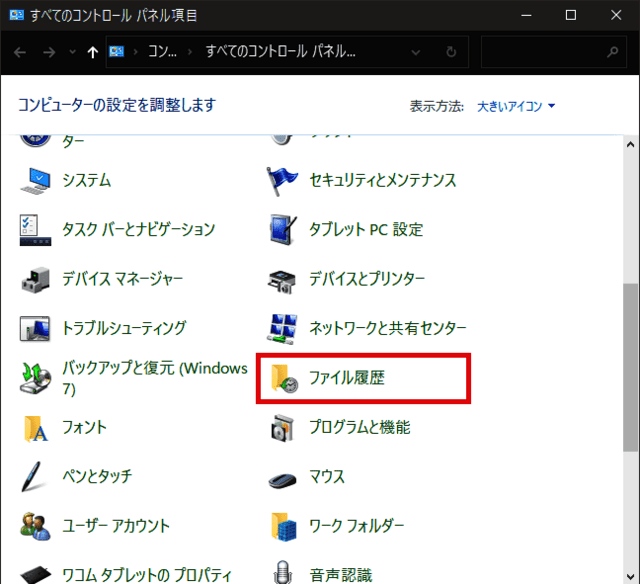640x584 pixels.
Task: Click the フォント folder icon
Action: pyautogui.click(x=36, y=427)
